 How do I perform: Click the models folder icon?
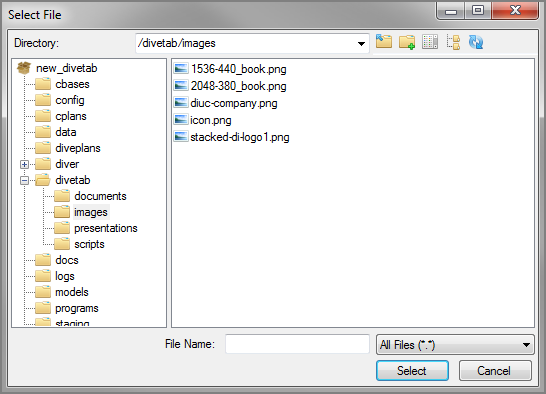coord(43,292)
